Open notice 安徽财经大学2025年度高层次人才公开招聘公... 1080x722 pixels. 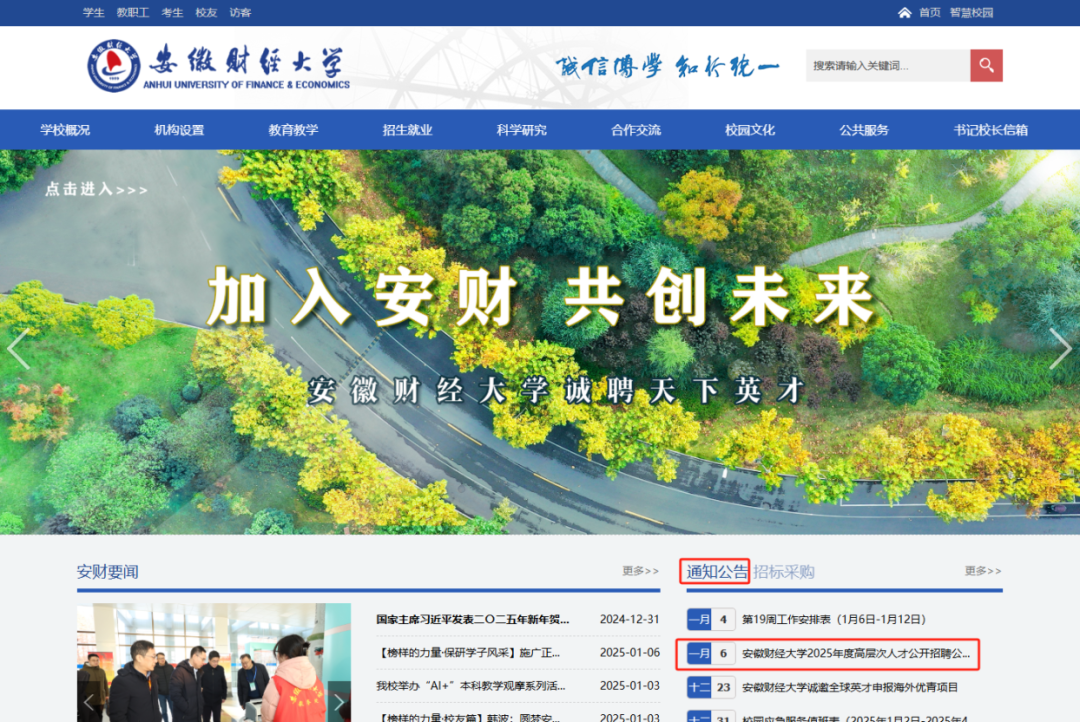(x=855, y=653)
